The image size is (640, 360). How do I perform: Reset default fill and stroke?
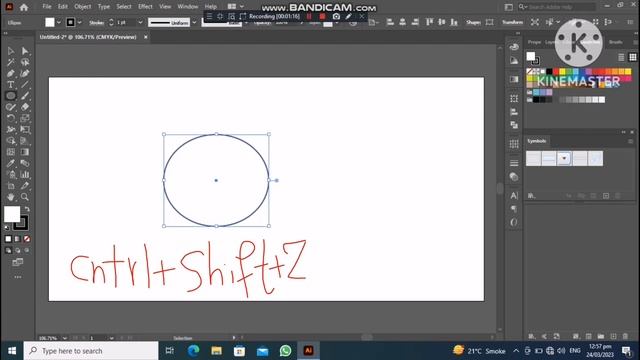pyautogui.click(x=7, y=228)
